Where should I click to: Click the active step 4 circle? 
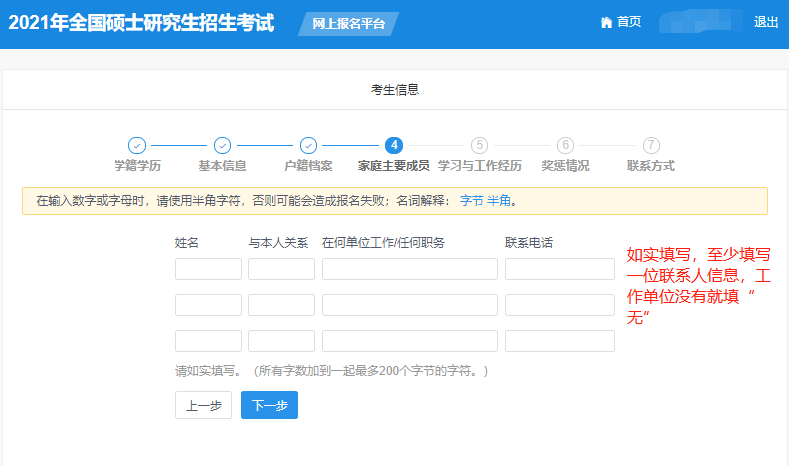(394, 146)
